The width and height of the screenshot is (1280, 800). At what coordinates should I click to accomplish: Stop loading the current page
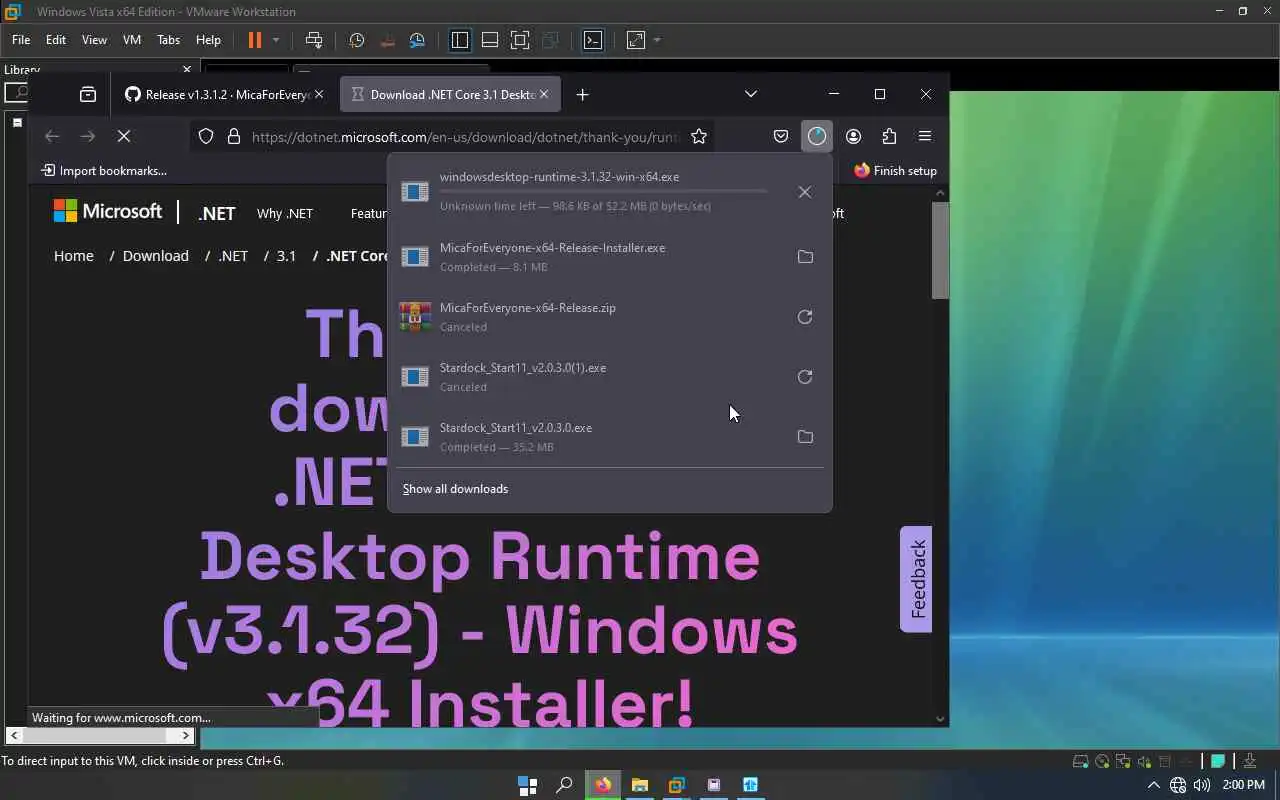124,136
